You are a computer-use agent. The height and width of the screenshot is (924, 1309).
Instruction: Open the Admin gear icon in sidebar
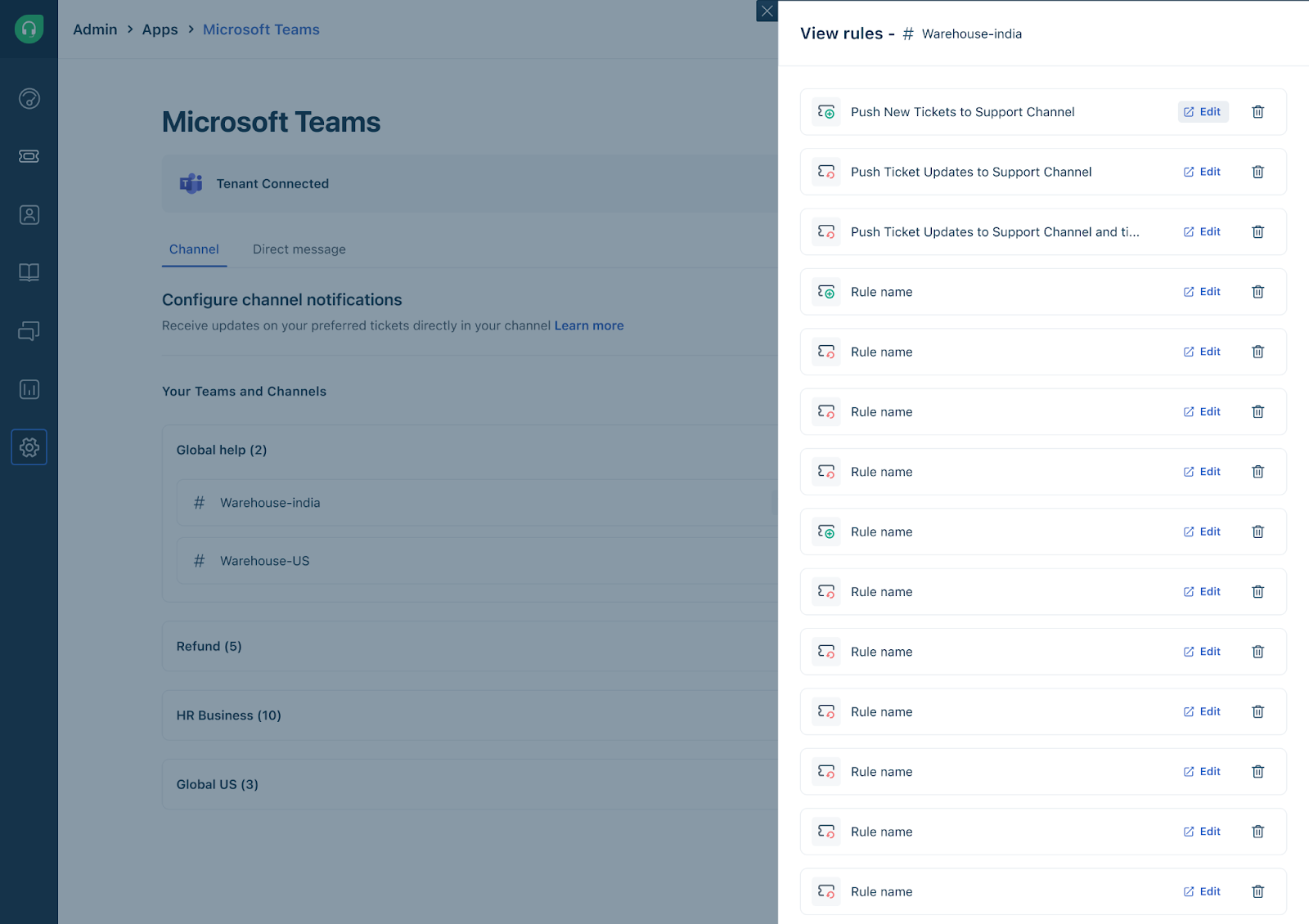click(x=29, y=447)
